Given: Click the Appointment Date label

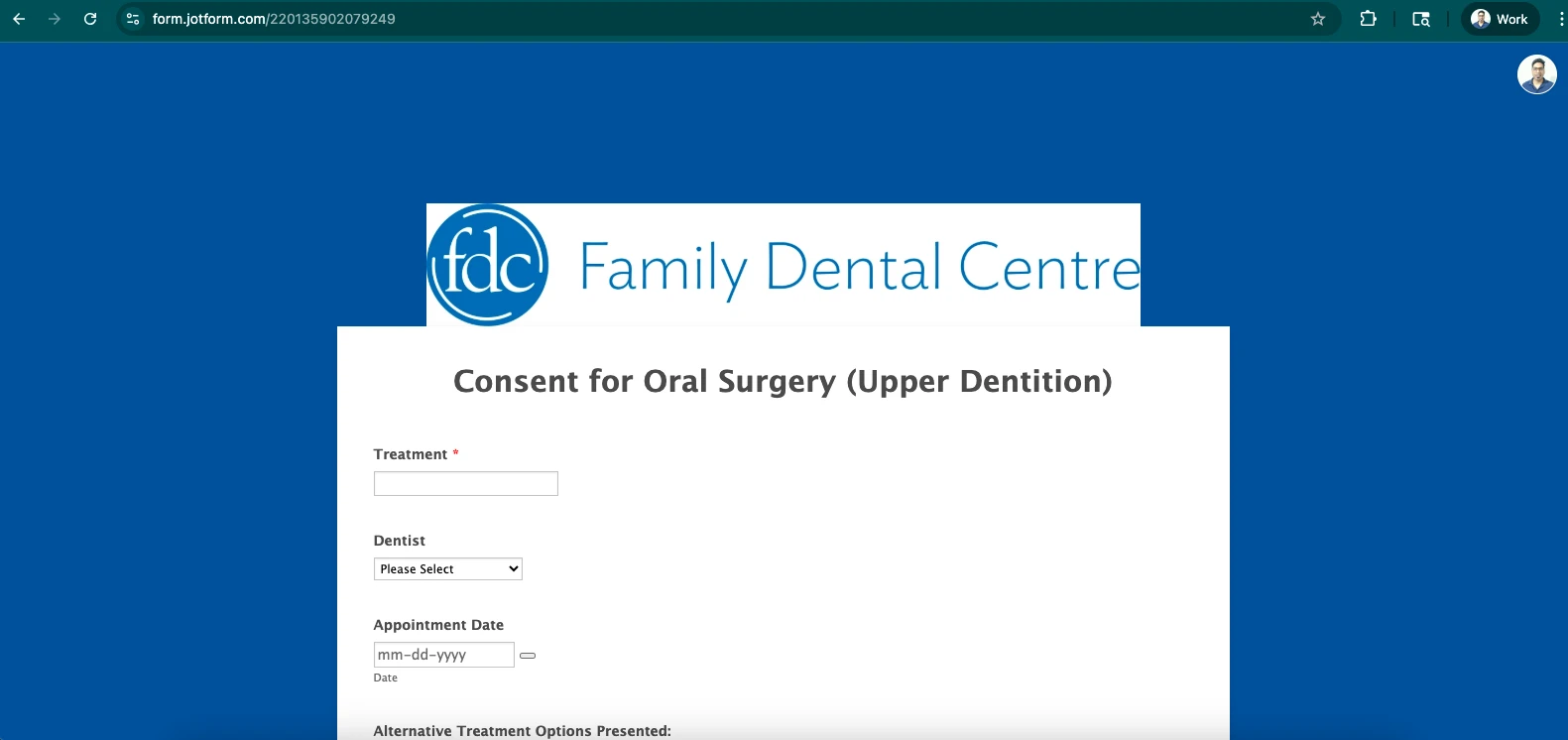Looking at the screenshot, I should click(438, 625).
